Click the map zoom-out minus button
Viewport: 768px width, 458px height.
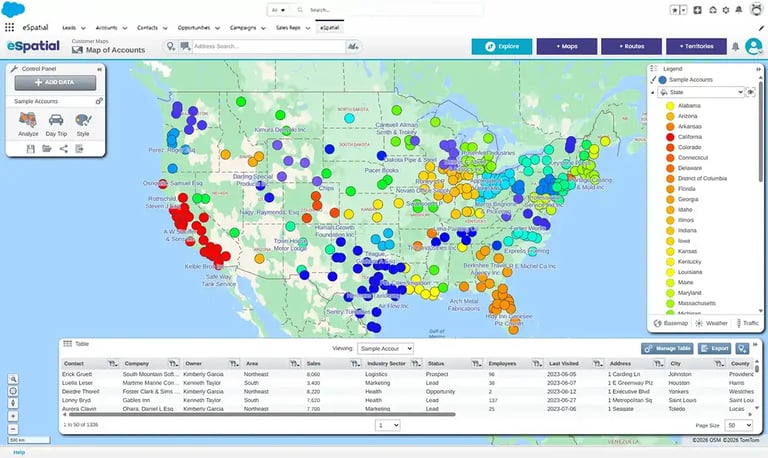pyautogui.click(x=13, y=429)
